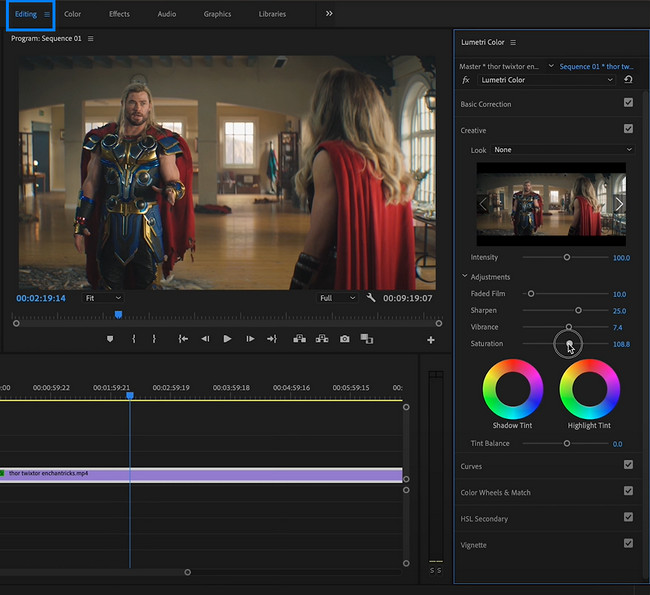Switch to the Audio workspace tab
650x595 pixels.
click(x=167, y=14)
